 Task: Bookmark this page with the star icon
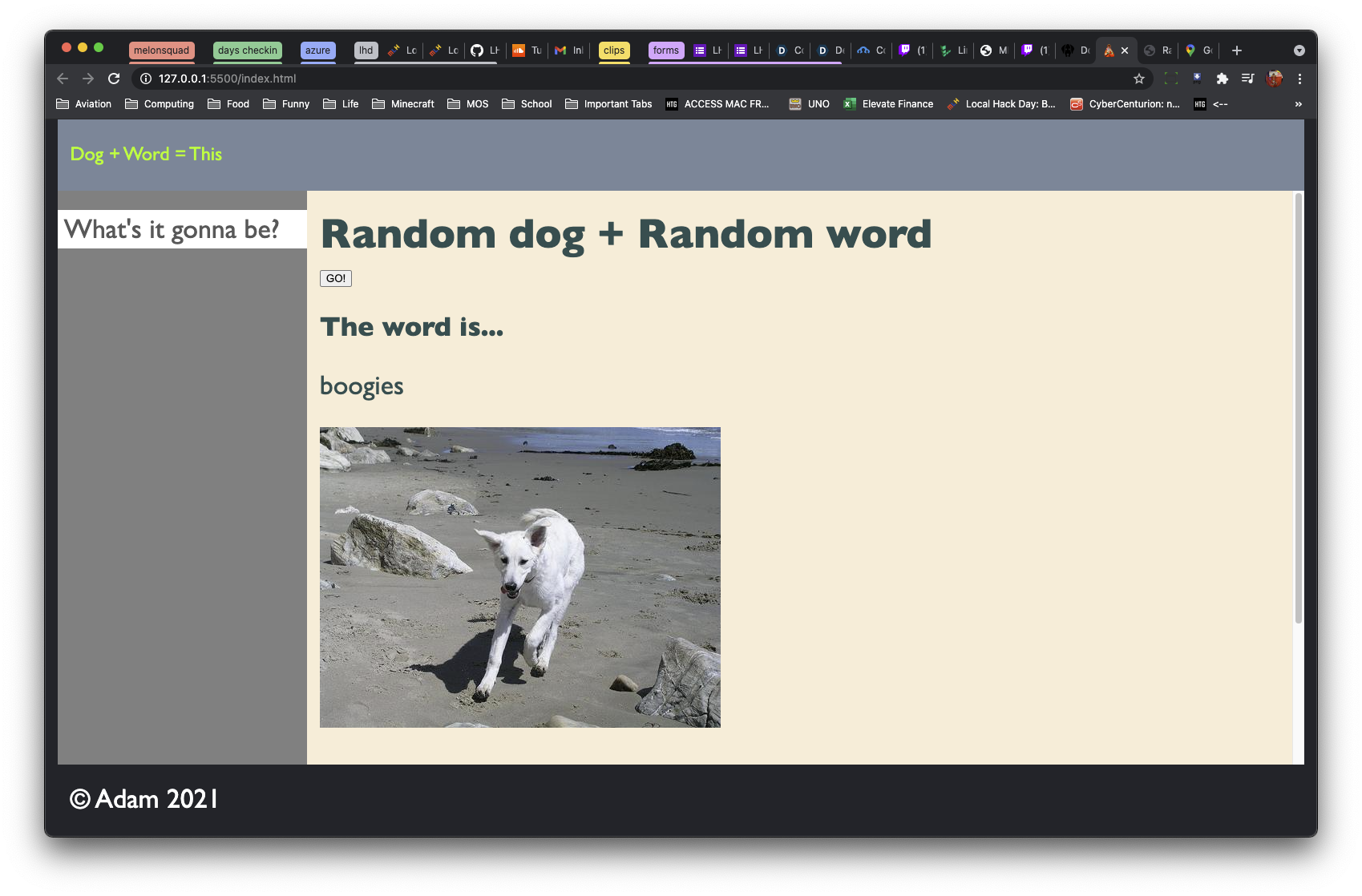[1138, 79]
